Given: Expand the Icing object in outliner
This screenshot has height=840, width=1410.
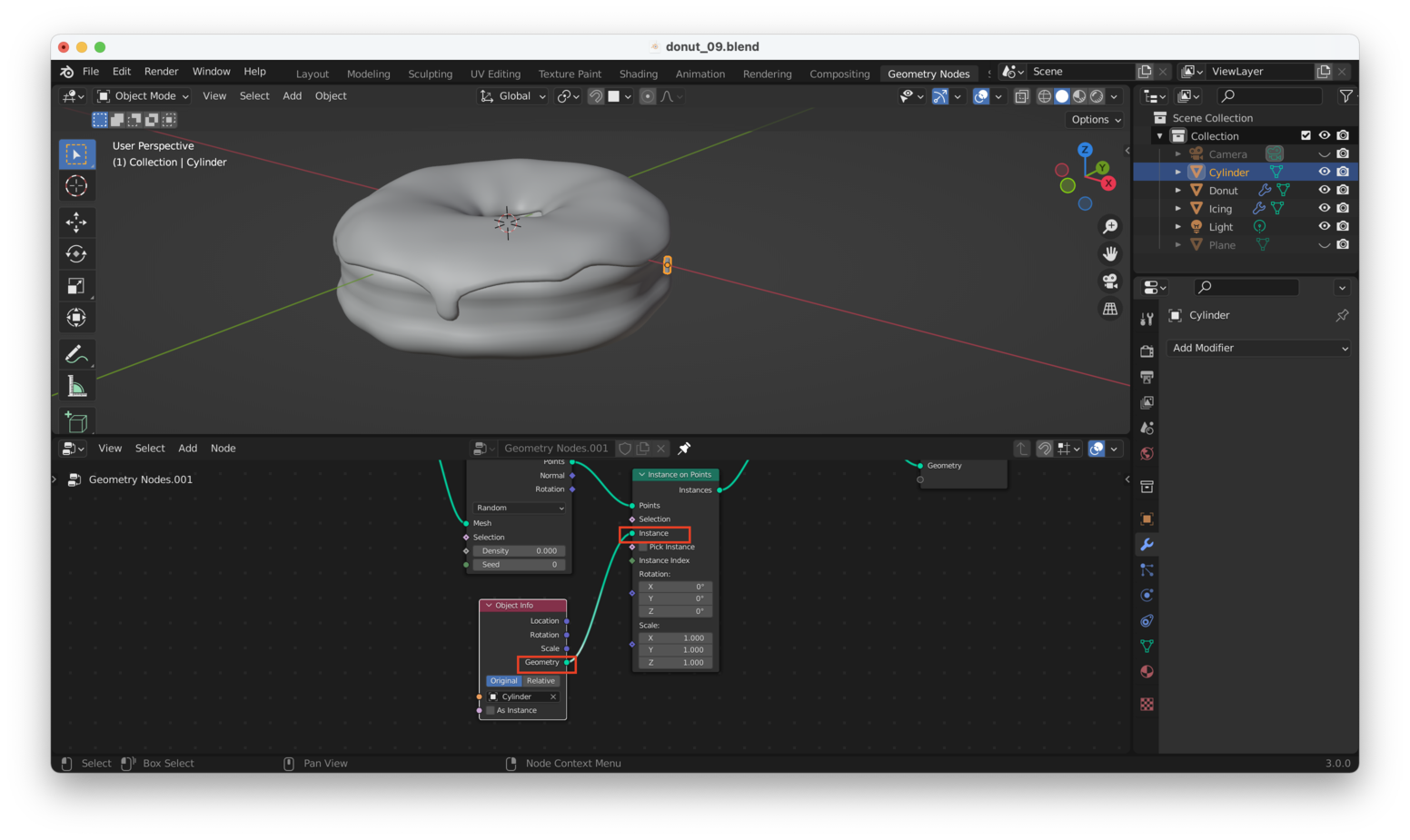Looking at the screenshot, I should (x=1178, y=209).
